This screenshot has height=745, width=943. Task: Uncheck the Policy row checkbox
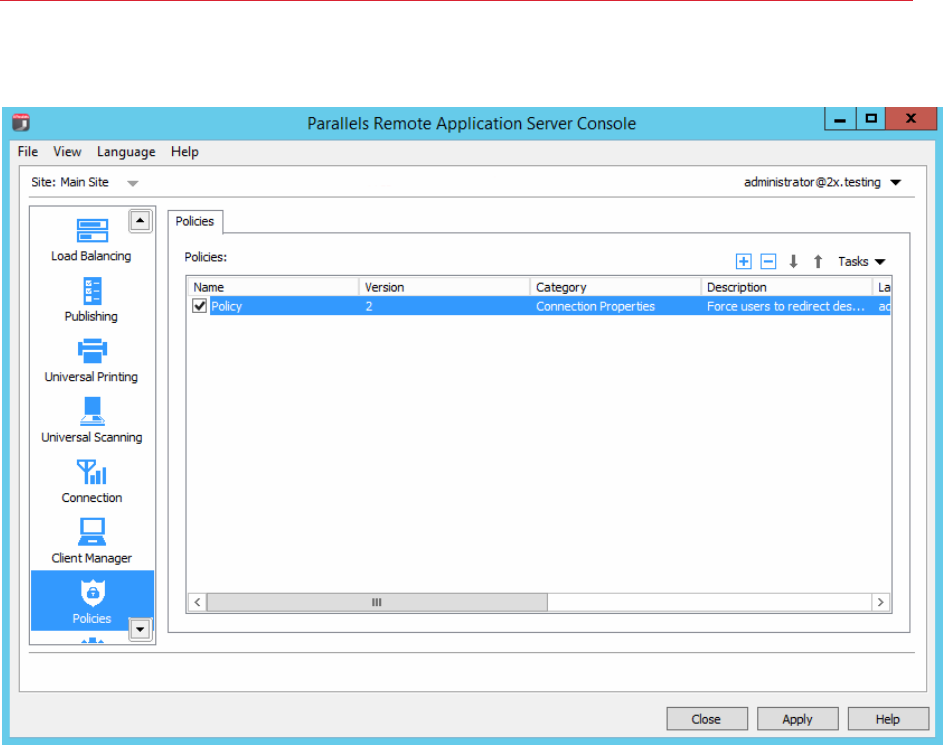pos(200,305)
